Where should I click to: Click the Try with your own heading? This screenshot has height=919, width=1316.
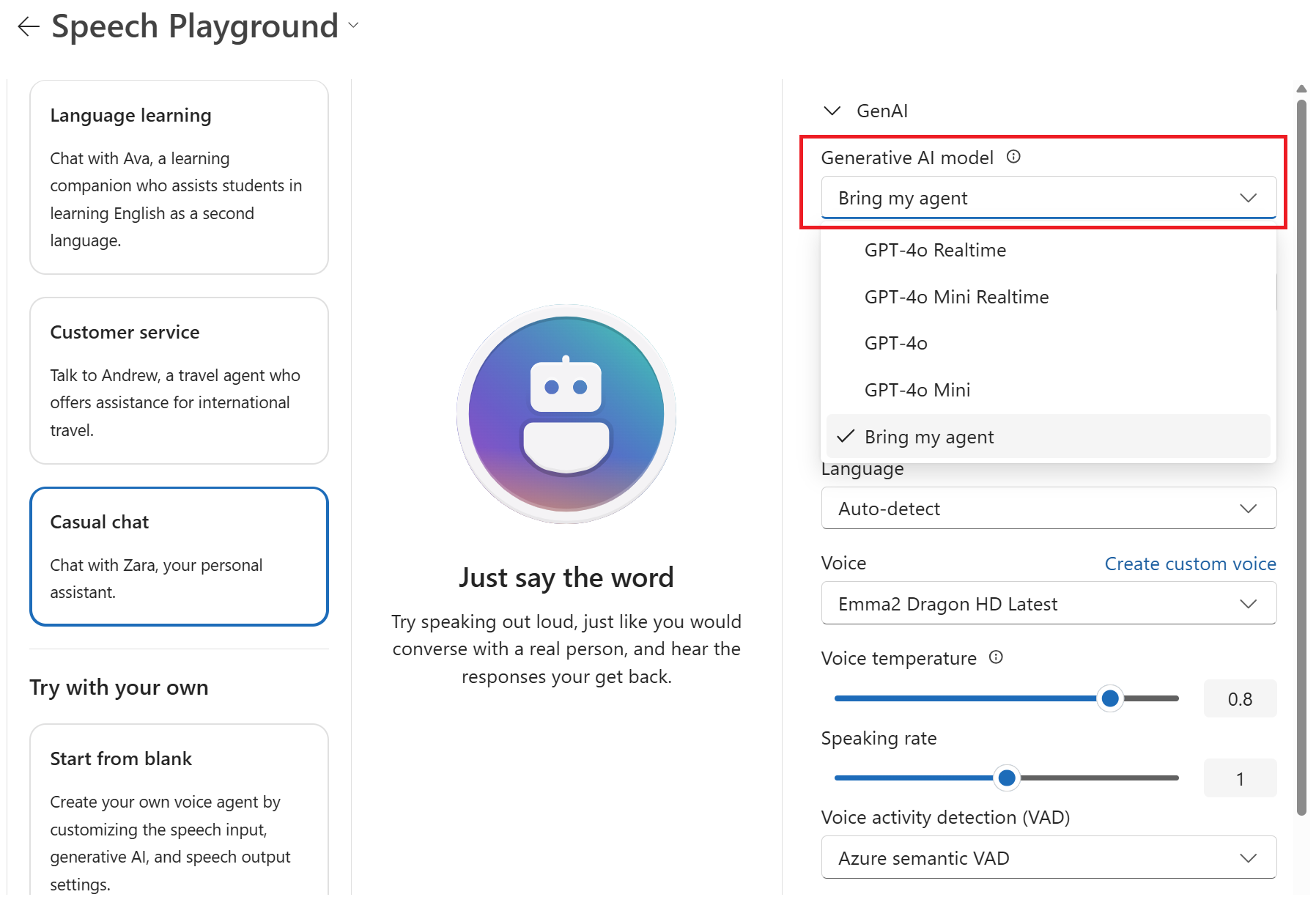point(119,687)
